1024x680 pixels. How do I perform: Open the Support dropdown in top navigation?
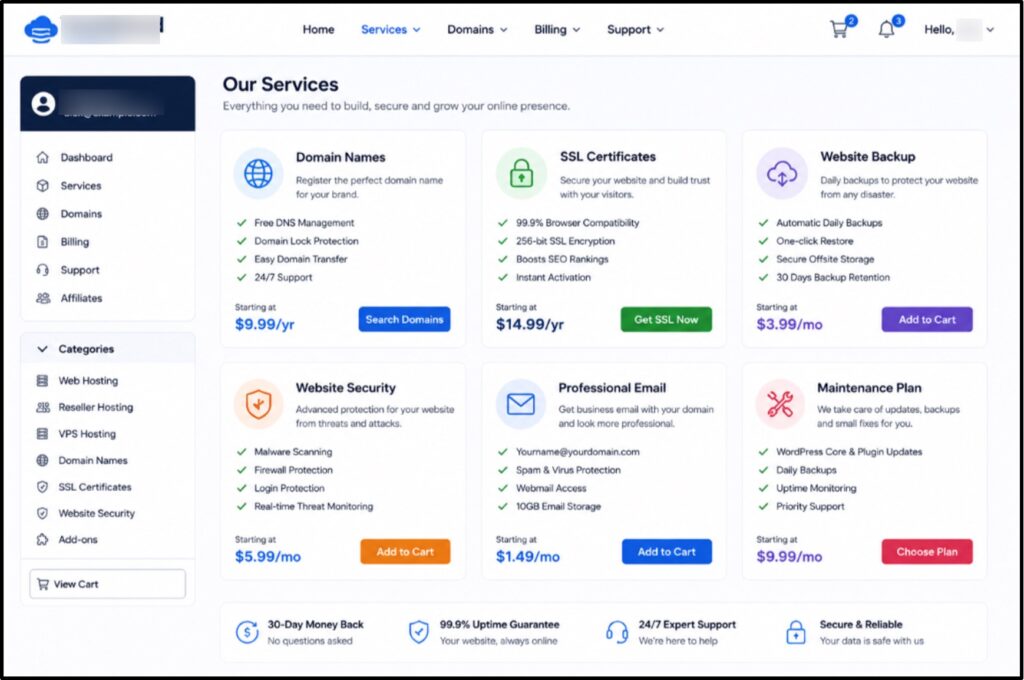(635, 29)
